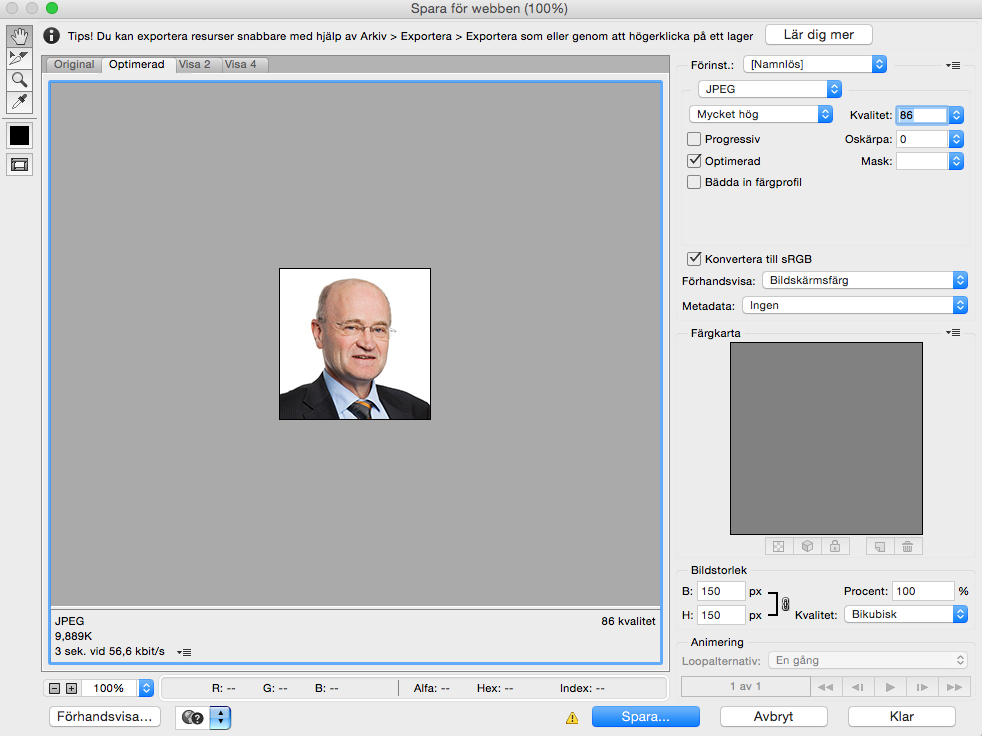This screenshot has height=736, width=982.
Task: Click the browser preview globe icon
Action: (x=192, y=717)
